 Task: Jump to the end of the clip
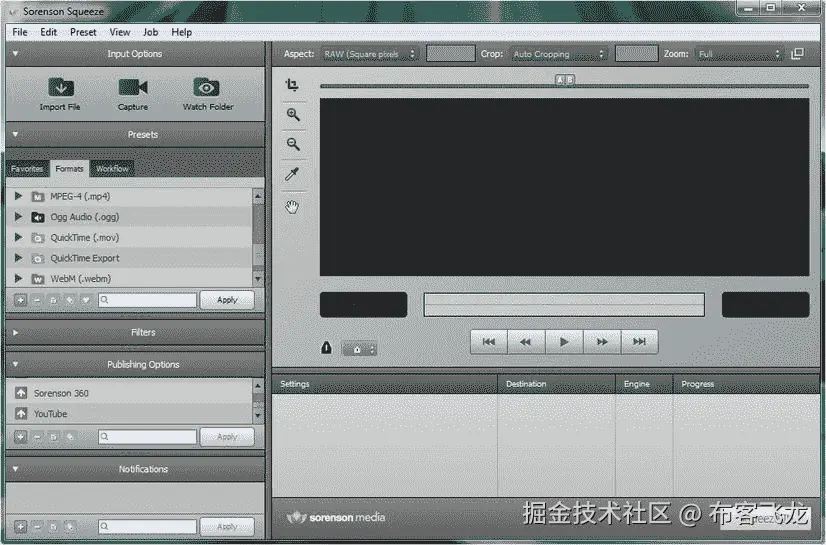(x=640, y=342)
